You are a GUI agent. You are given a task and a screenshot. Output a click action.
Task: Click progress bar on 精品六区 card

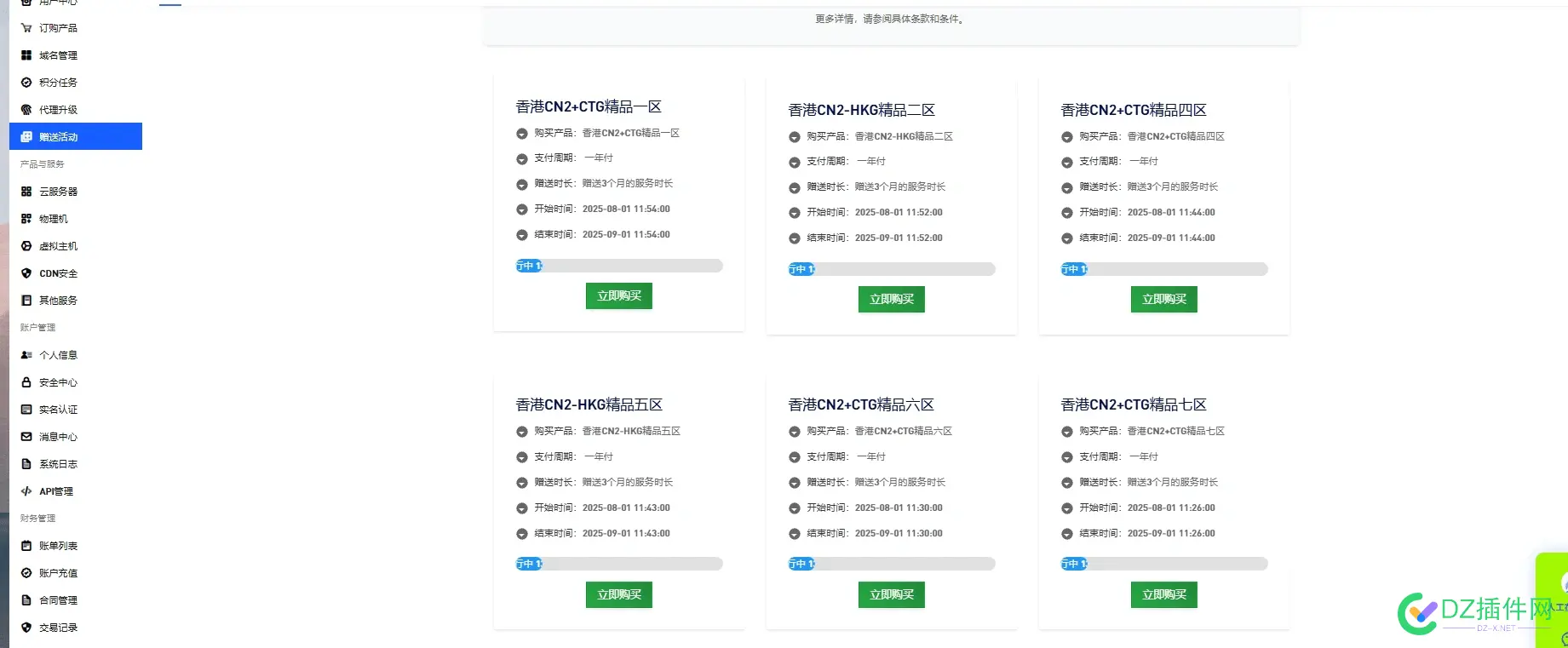click(x=892, y=564)
